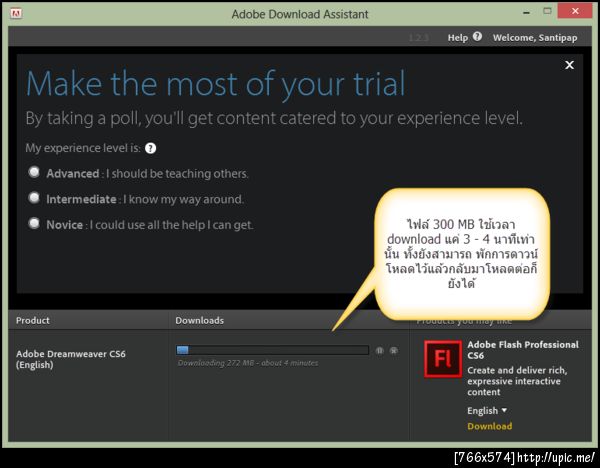Maximize the Adobe Download Assistant window
Image resolution: width=600 pixels, height=468 pixels.
548,11
